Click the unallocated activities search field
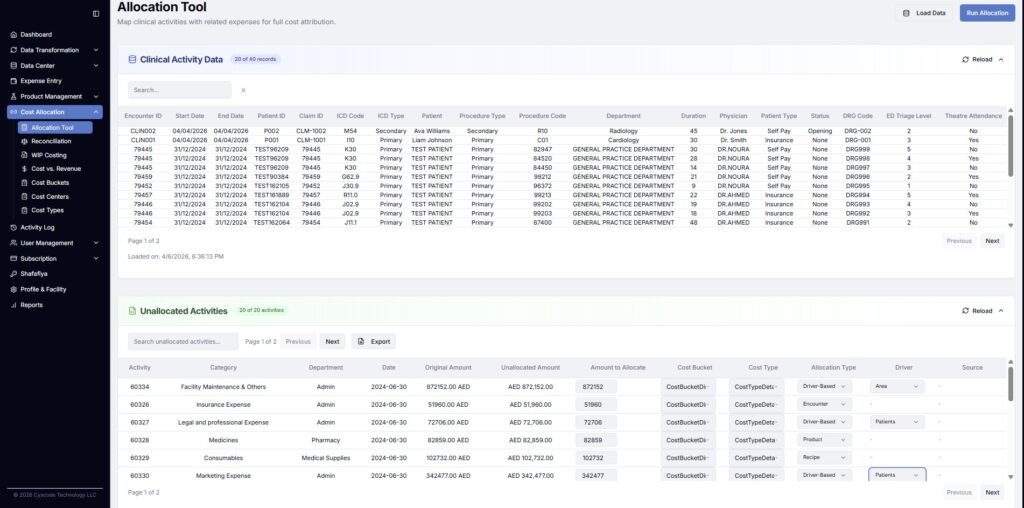This screenshot has width=1024, height=508. pyautogui.click(x=183, y=341)
